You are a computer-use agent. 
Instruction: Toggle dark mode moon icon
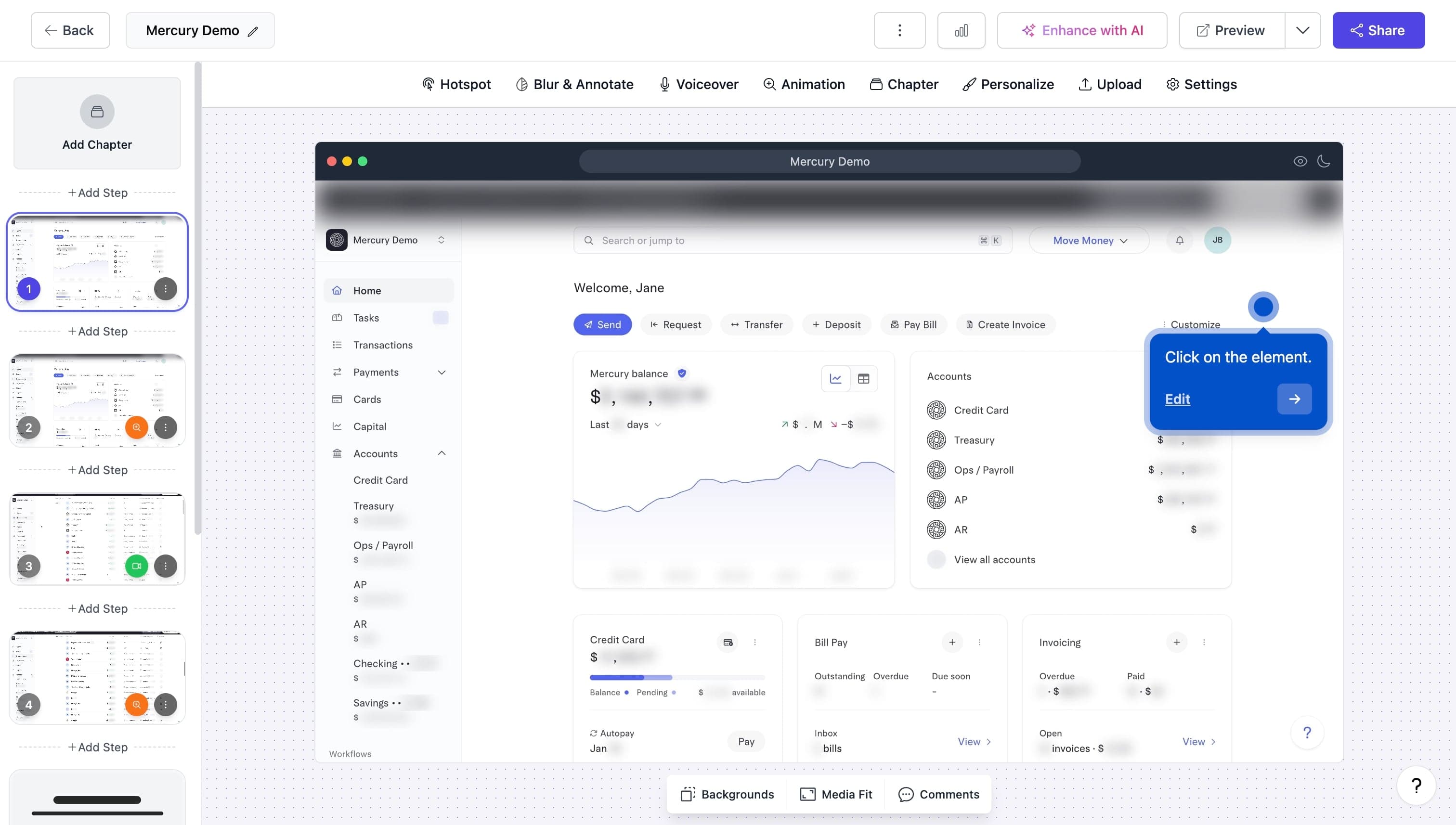click(1324, 162)
